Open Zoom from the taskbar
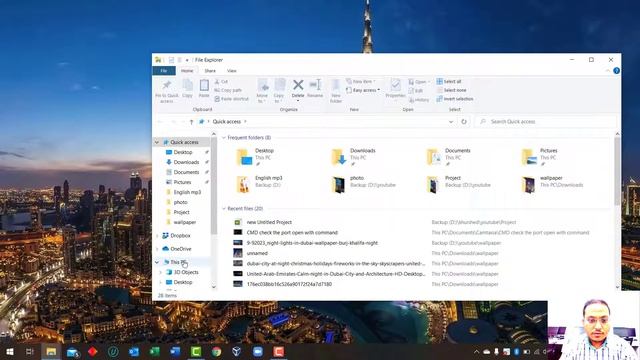Screen dimensions: 640x360 (258, 351)
